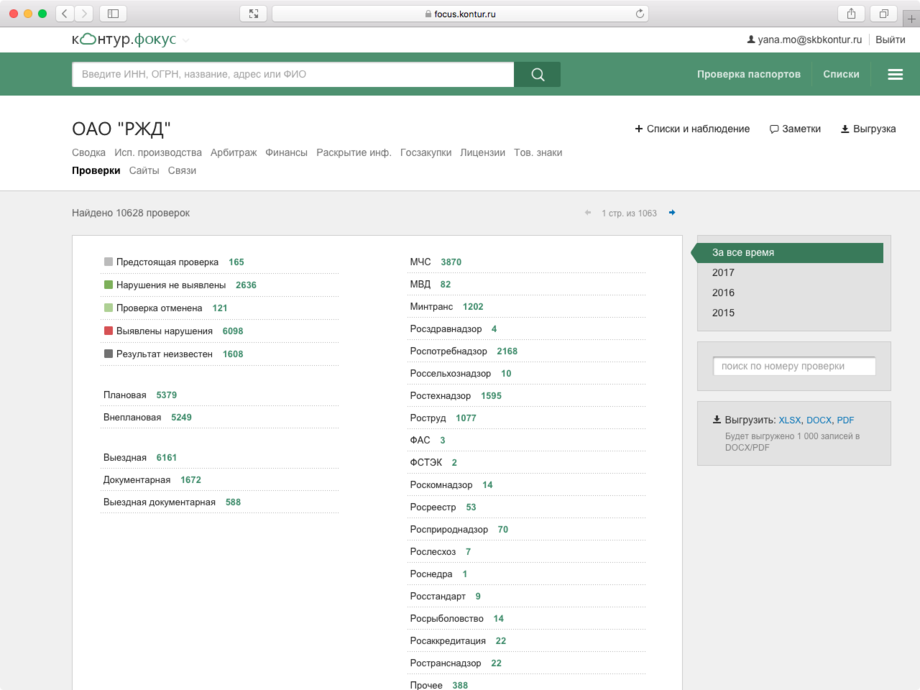Open 'Списки и наблюдение' menu
The width and height of the screenshot is (920, 690).
click(692, 129)
